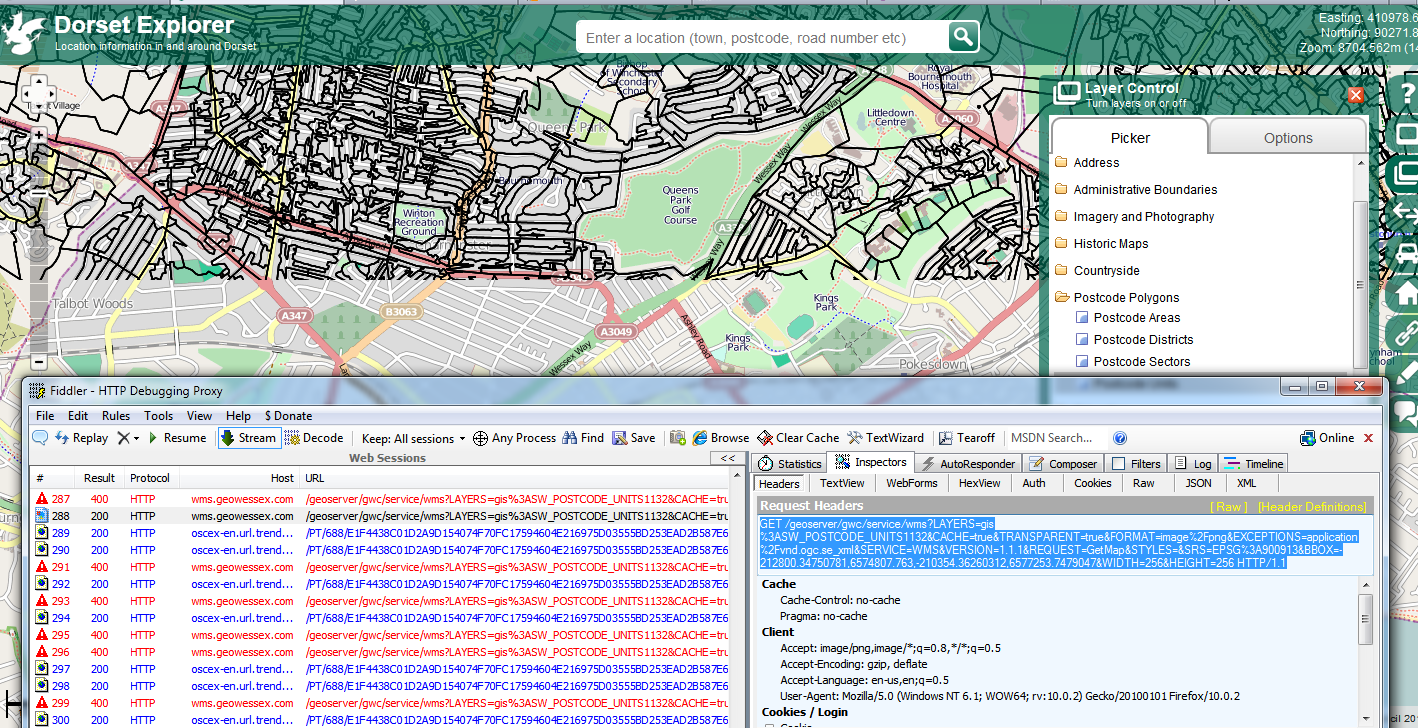
Task: Click the $ Donate menu item
Action: (x=288, y=416)
